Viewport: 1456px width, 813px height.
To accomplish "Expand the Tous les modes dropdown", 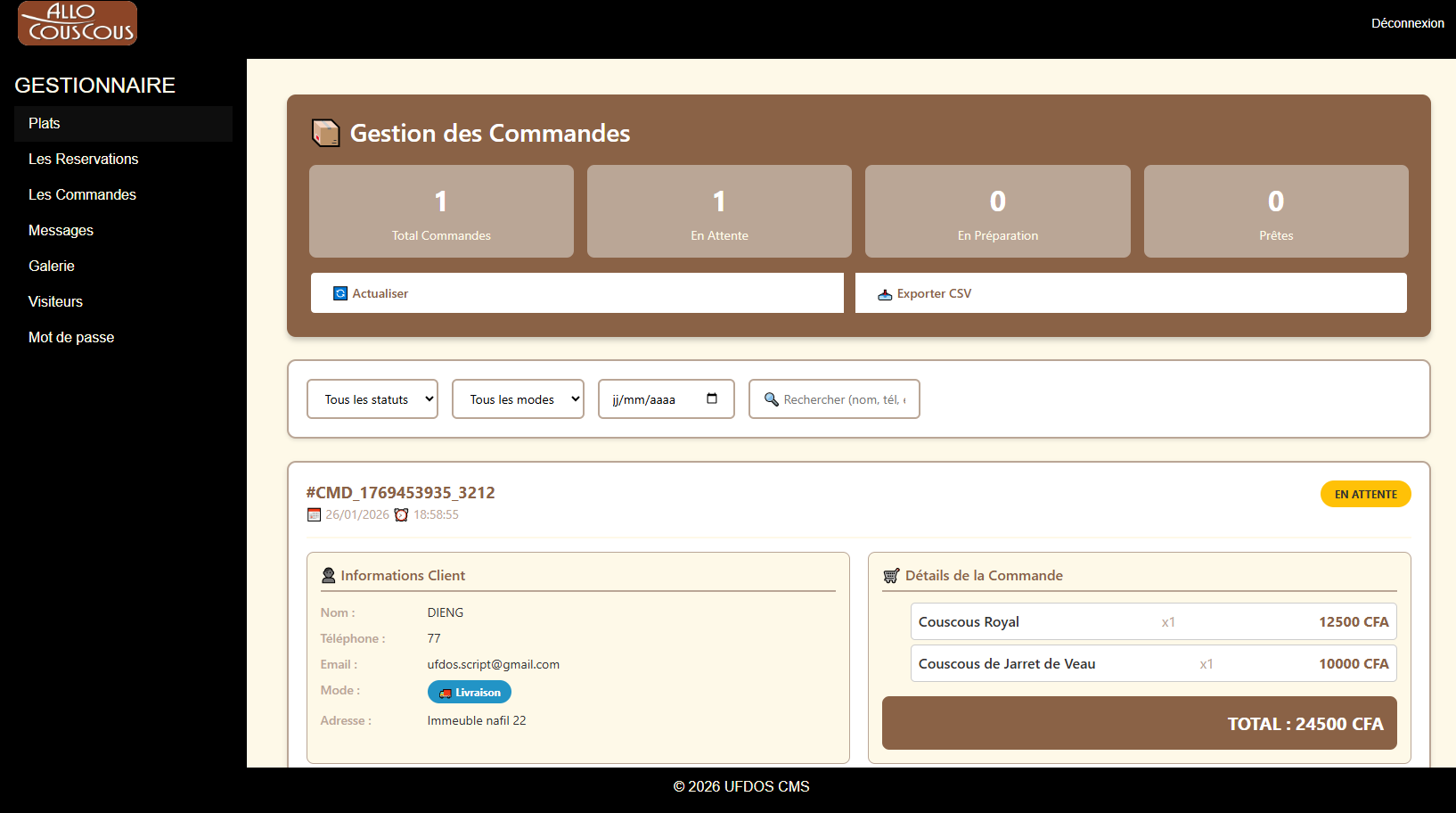I will [x=518, y=399].
